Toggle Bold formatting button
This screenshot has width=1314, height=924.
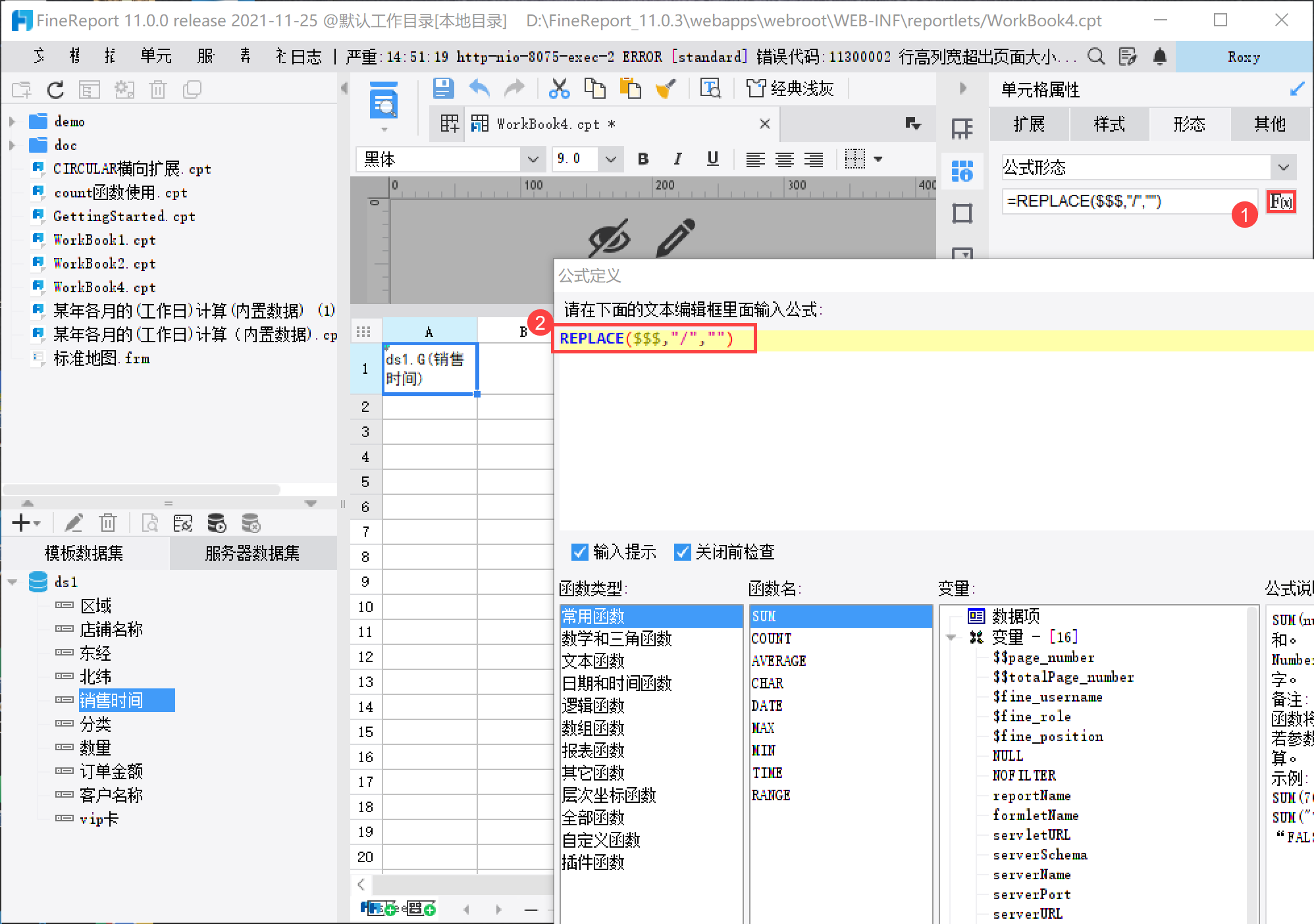point(643,159)
